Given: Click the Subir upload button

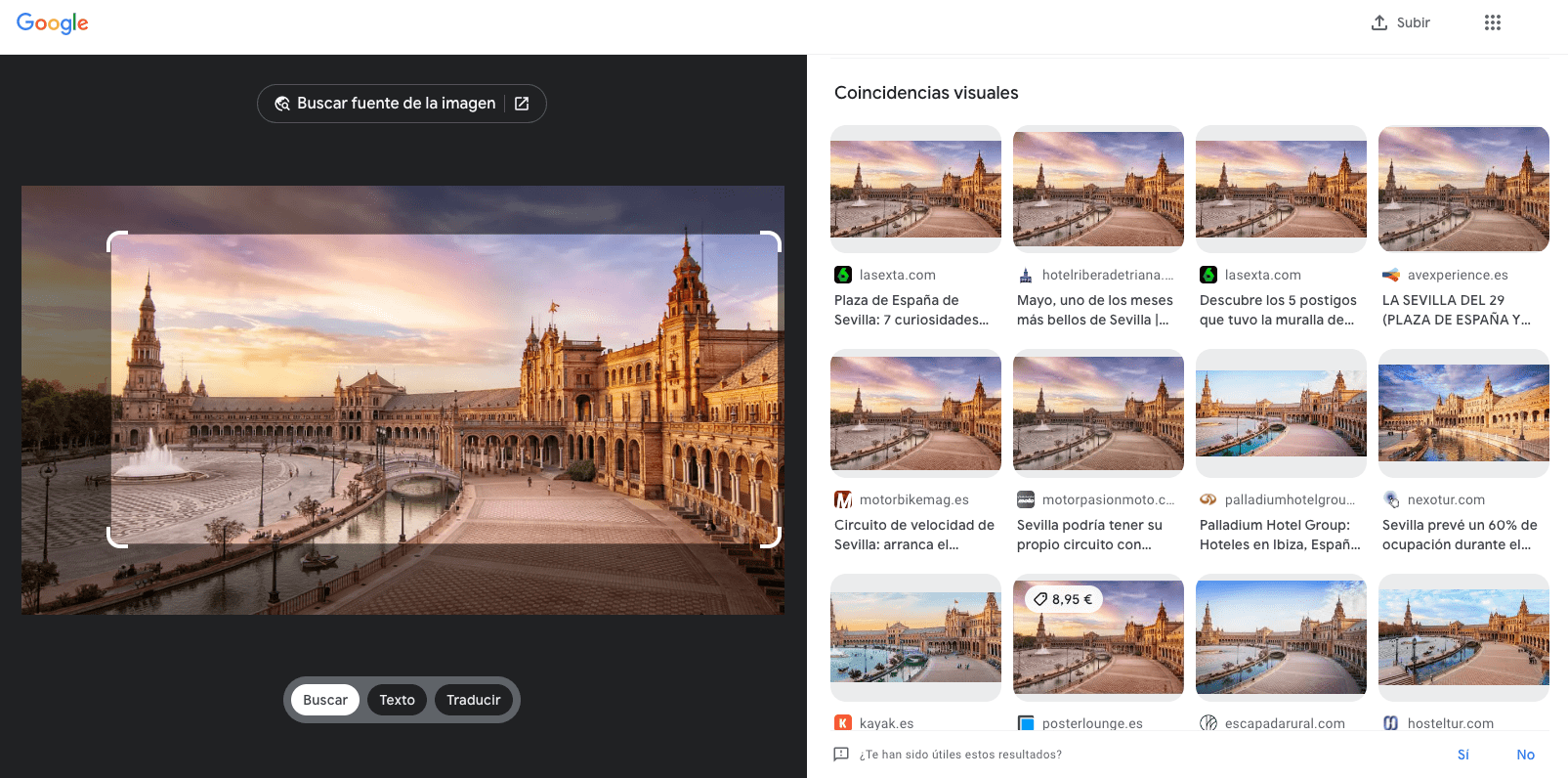Looking at the screenshot, I should coord(1401,22).
